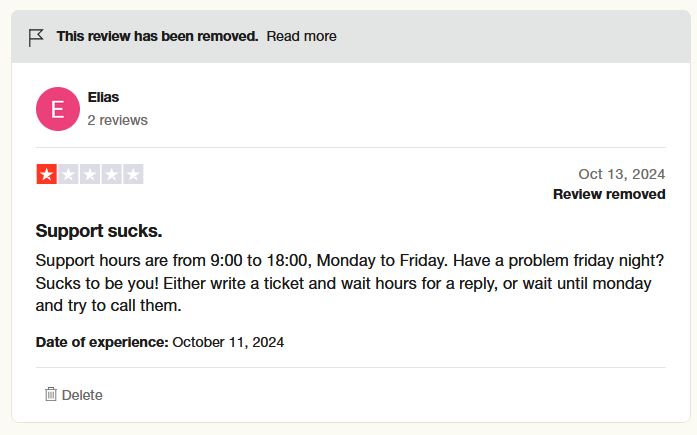Click the fourth grey rating star
The width and height of the screenshot is (697, 435).
(x=112, y=174)
